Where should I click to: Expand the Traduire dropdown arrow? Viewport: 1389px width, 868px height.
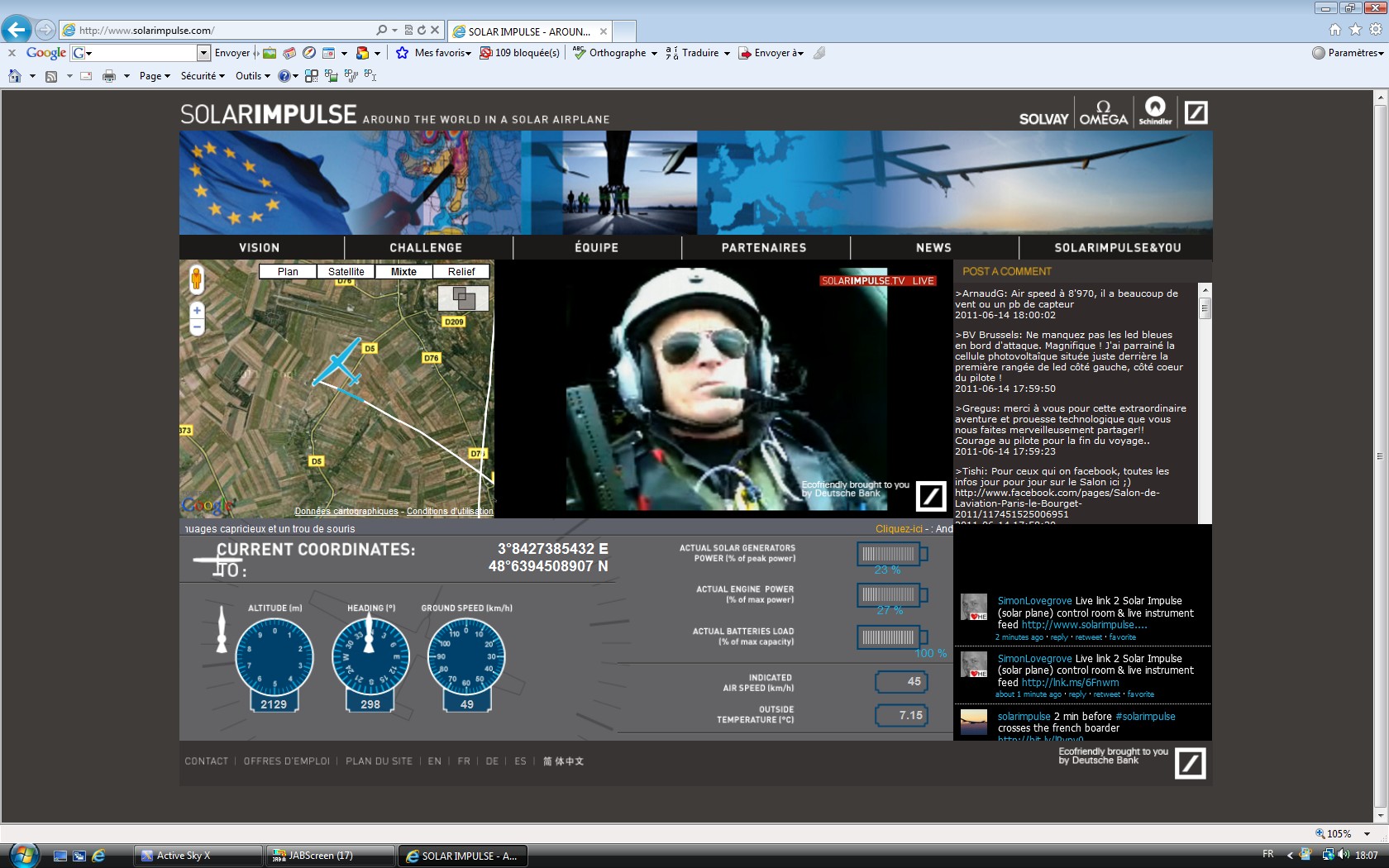pos(727,54)
